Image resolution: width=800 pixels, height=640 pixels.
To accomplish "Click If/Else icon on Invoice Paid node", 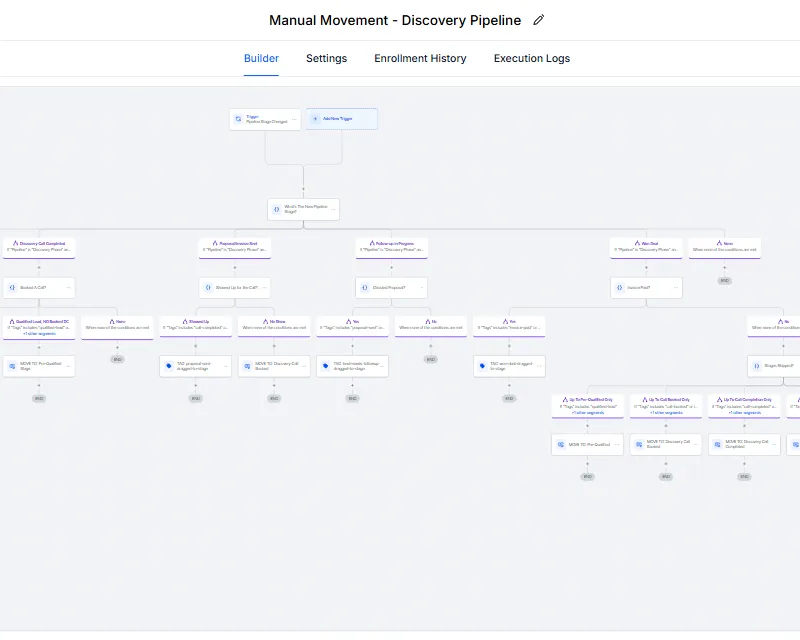I will click(x=619, y=288).
